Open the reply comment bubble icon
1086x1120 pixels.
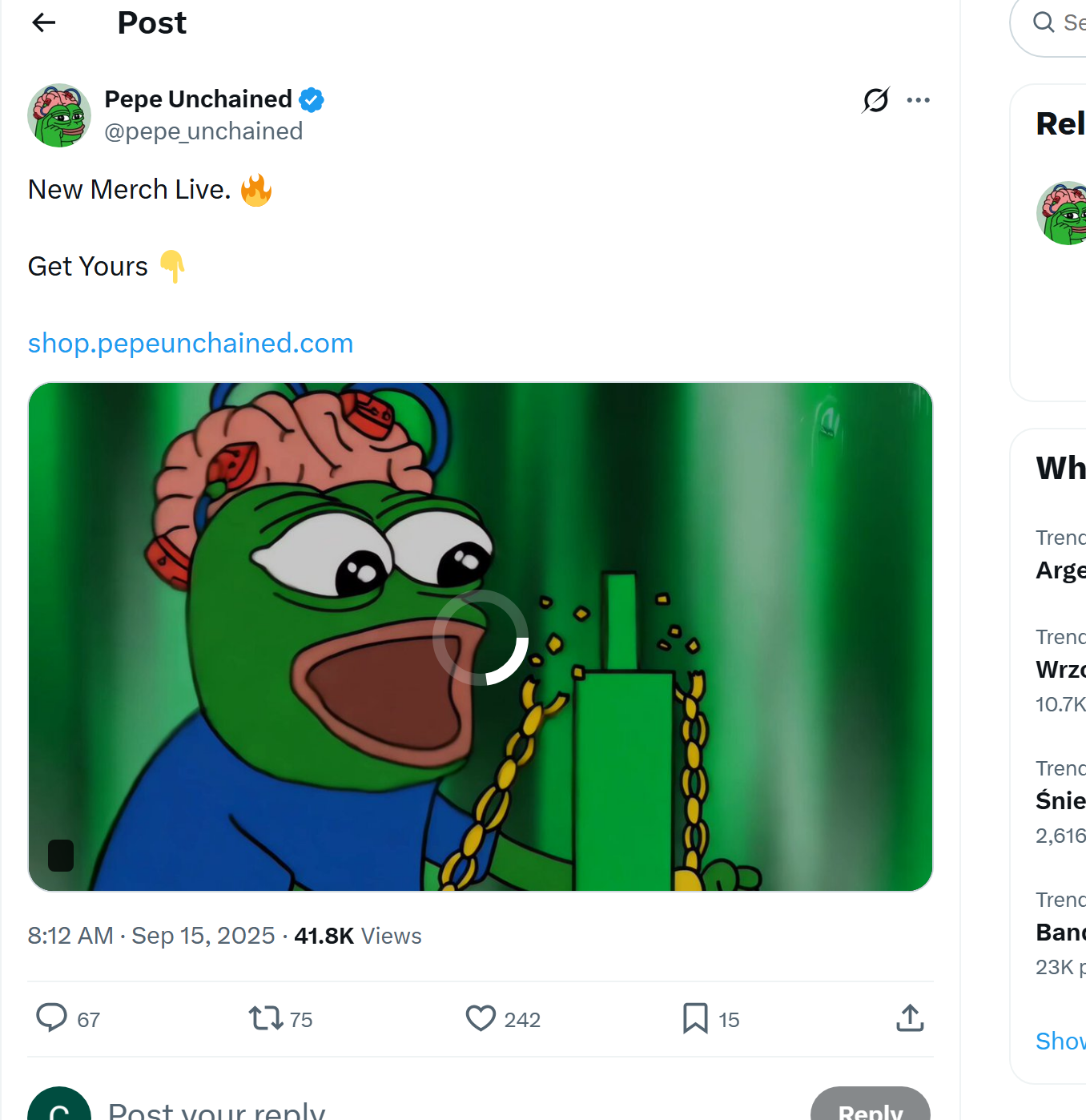(51, 1018)
